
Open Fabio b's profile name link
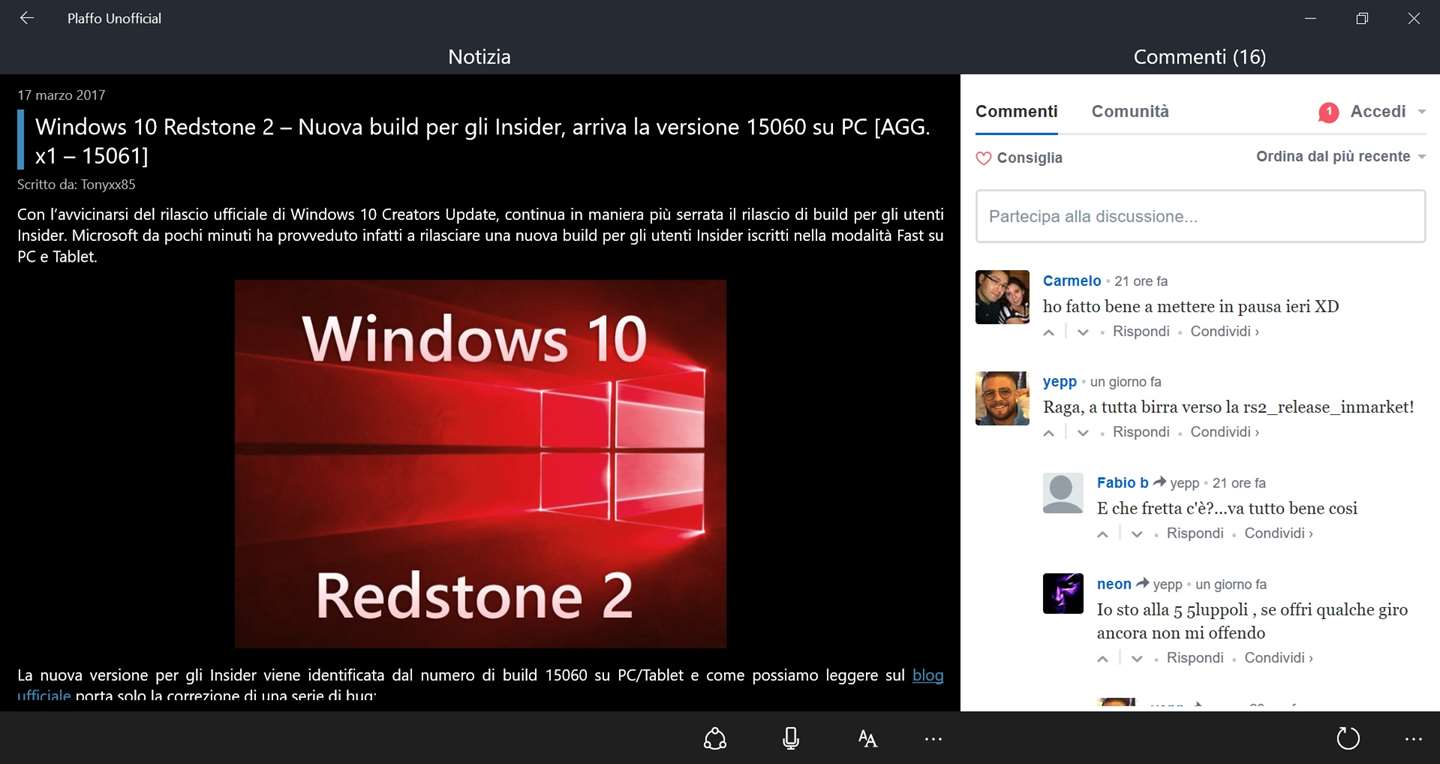point(1123,483)
